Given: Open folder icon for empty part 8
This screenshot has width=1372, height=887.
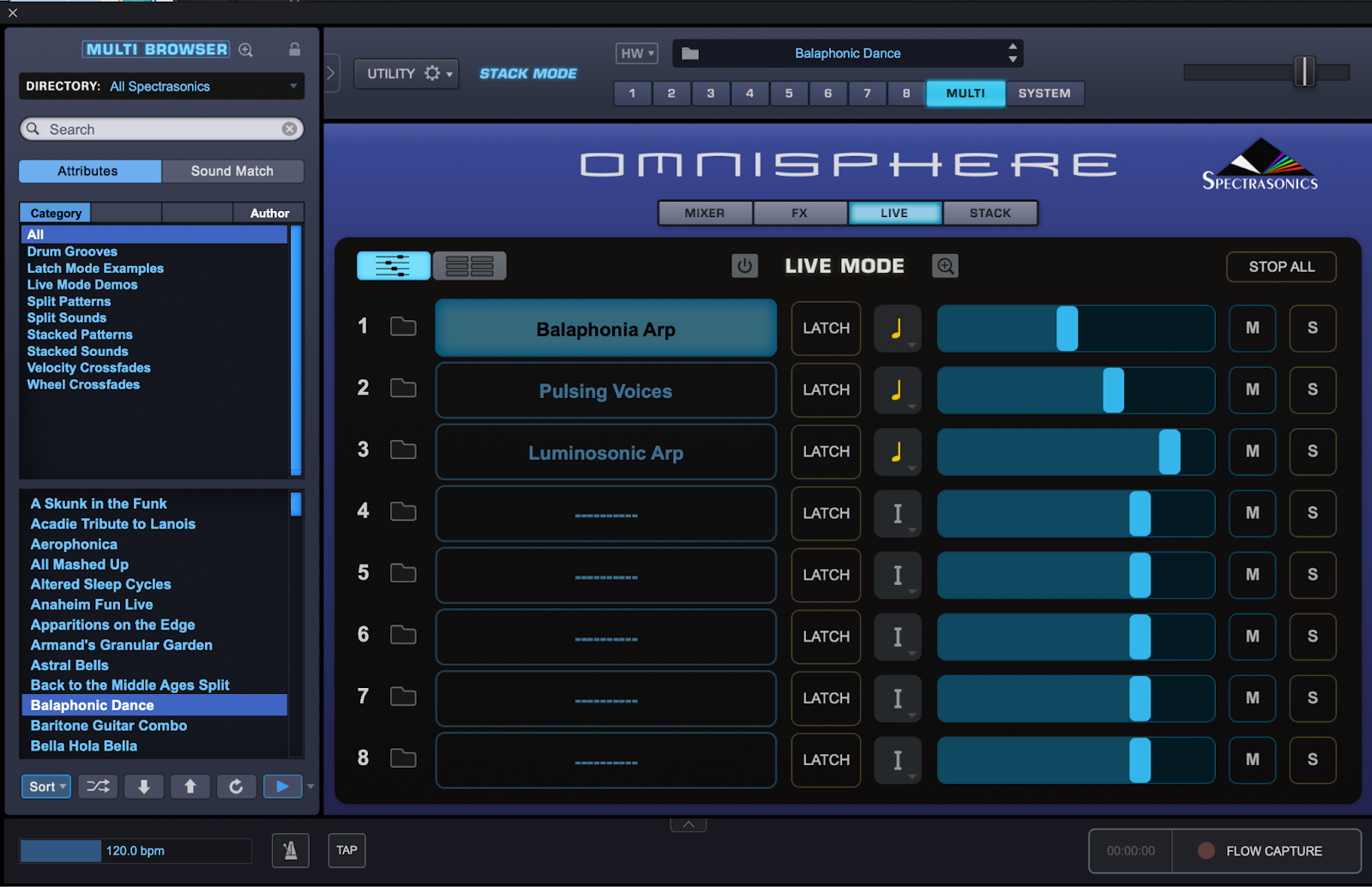Looking at the screenshot, I should pyautogui.click(x=403, y=759).
